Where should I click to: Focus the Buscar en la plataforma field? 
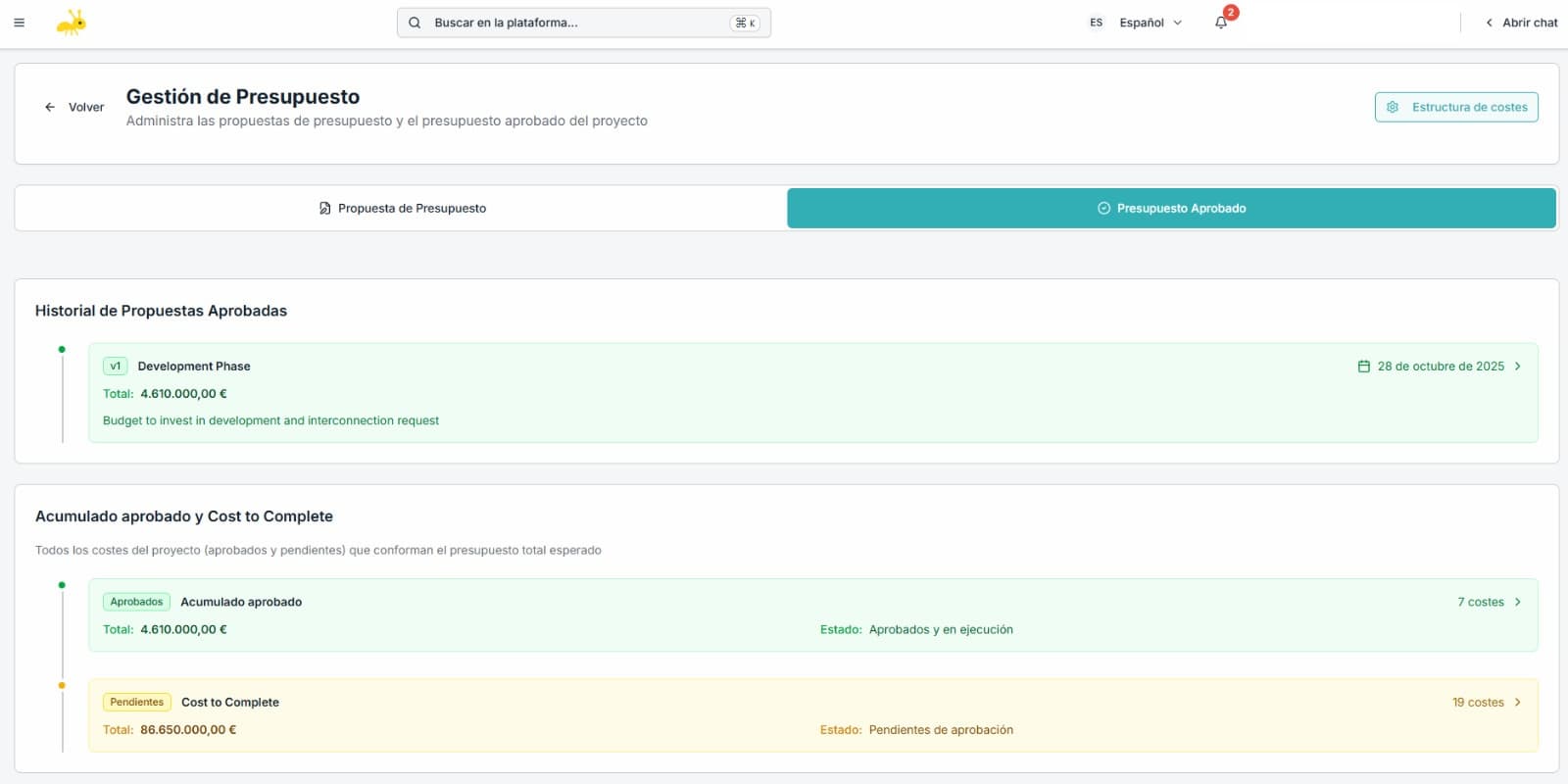click(578, 23)
